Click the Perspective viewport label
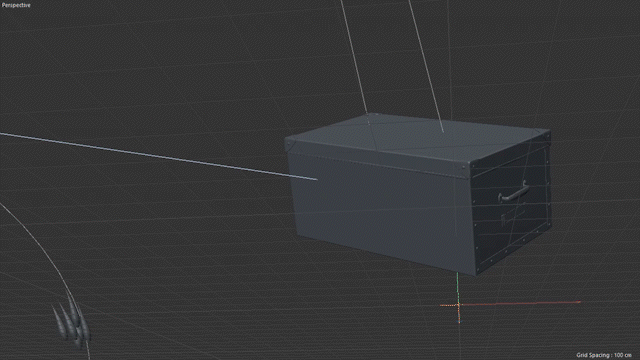The image size is (640, 360). (16, 5)
